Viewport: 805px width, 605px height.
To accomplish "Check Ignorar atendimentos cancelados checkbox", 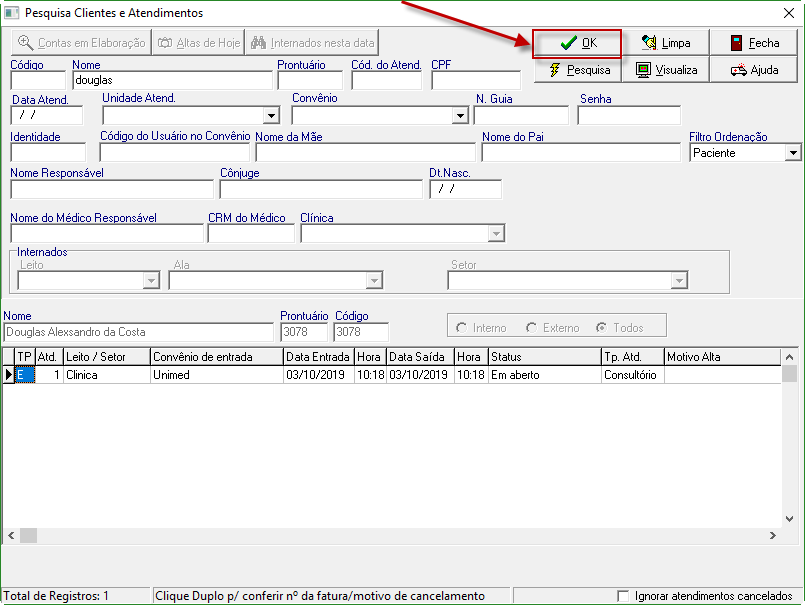I will coord(623,596).
